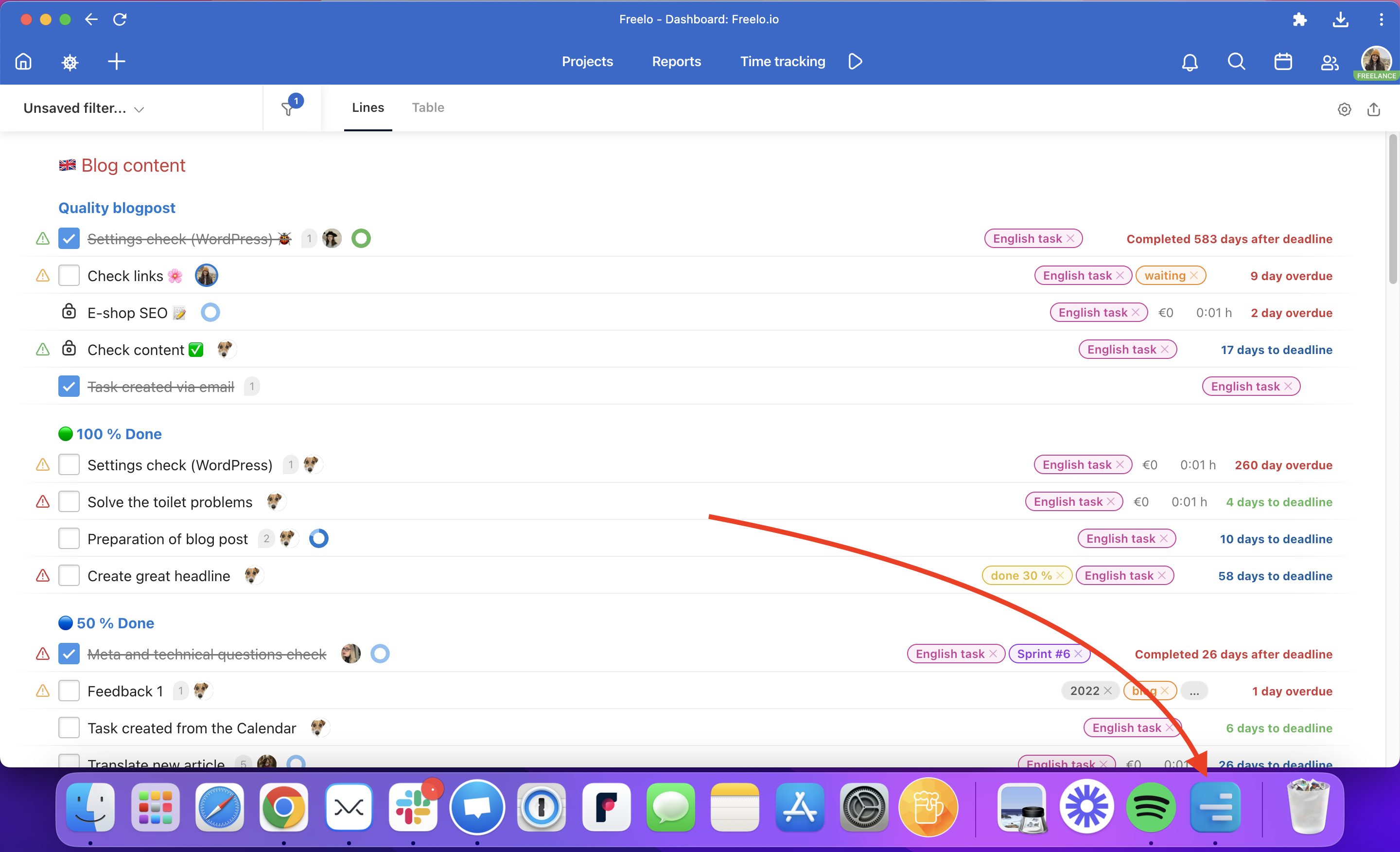Toggle checkbox for Feedback 1 task
1400x852 pixels.
(69, 690)
